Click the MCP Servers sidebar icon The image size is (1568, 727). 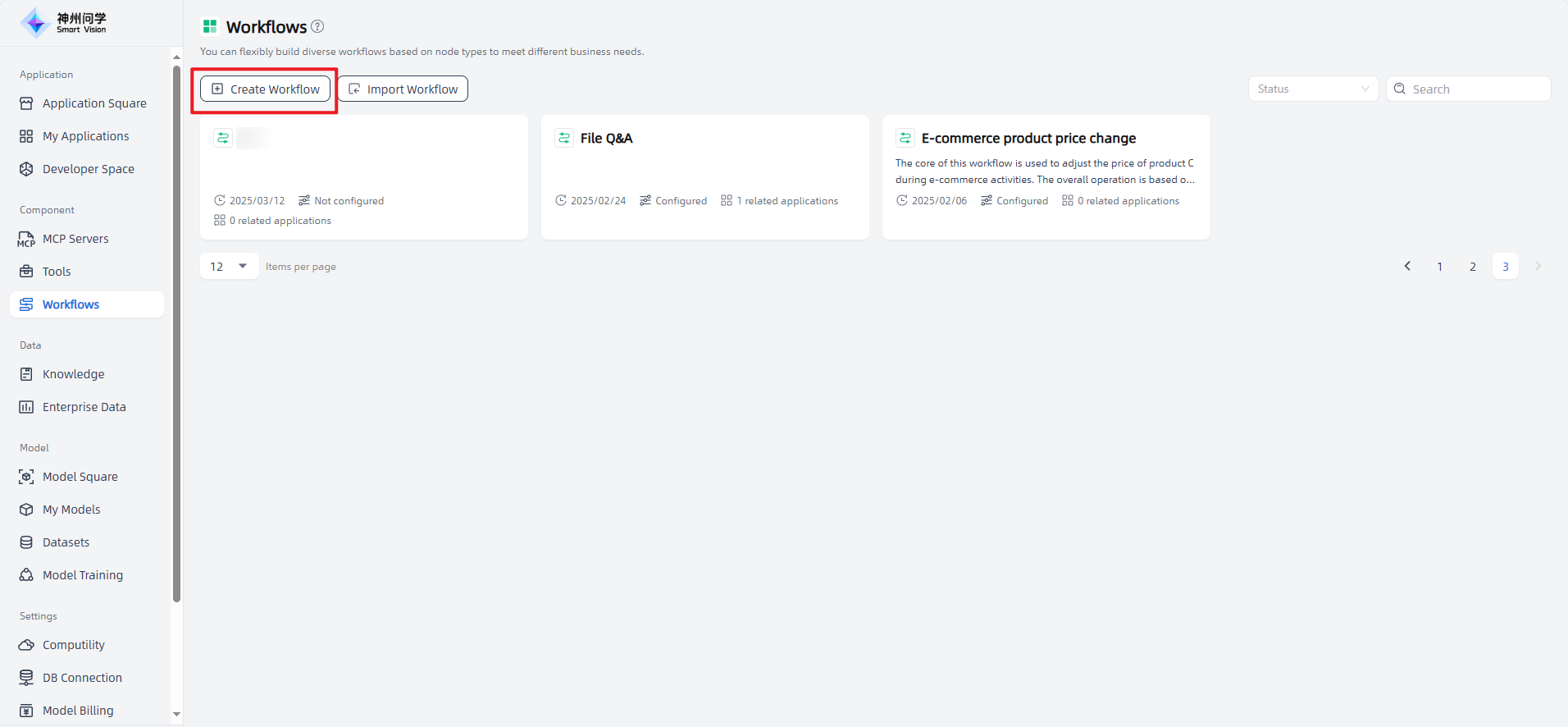coord(26,239)
